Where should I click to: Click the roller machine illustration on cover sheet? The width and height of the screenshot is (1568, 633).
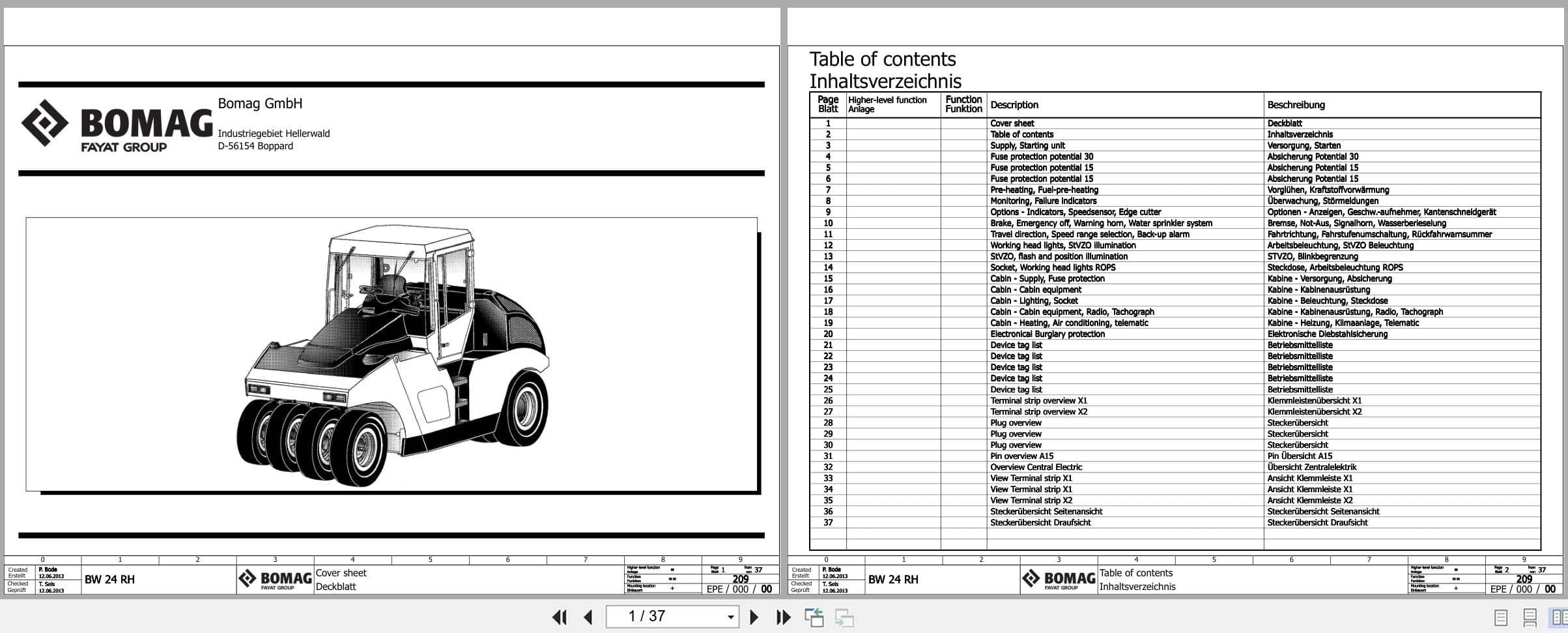click(x=393, y=355)
